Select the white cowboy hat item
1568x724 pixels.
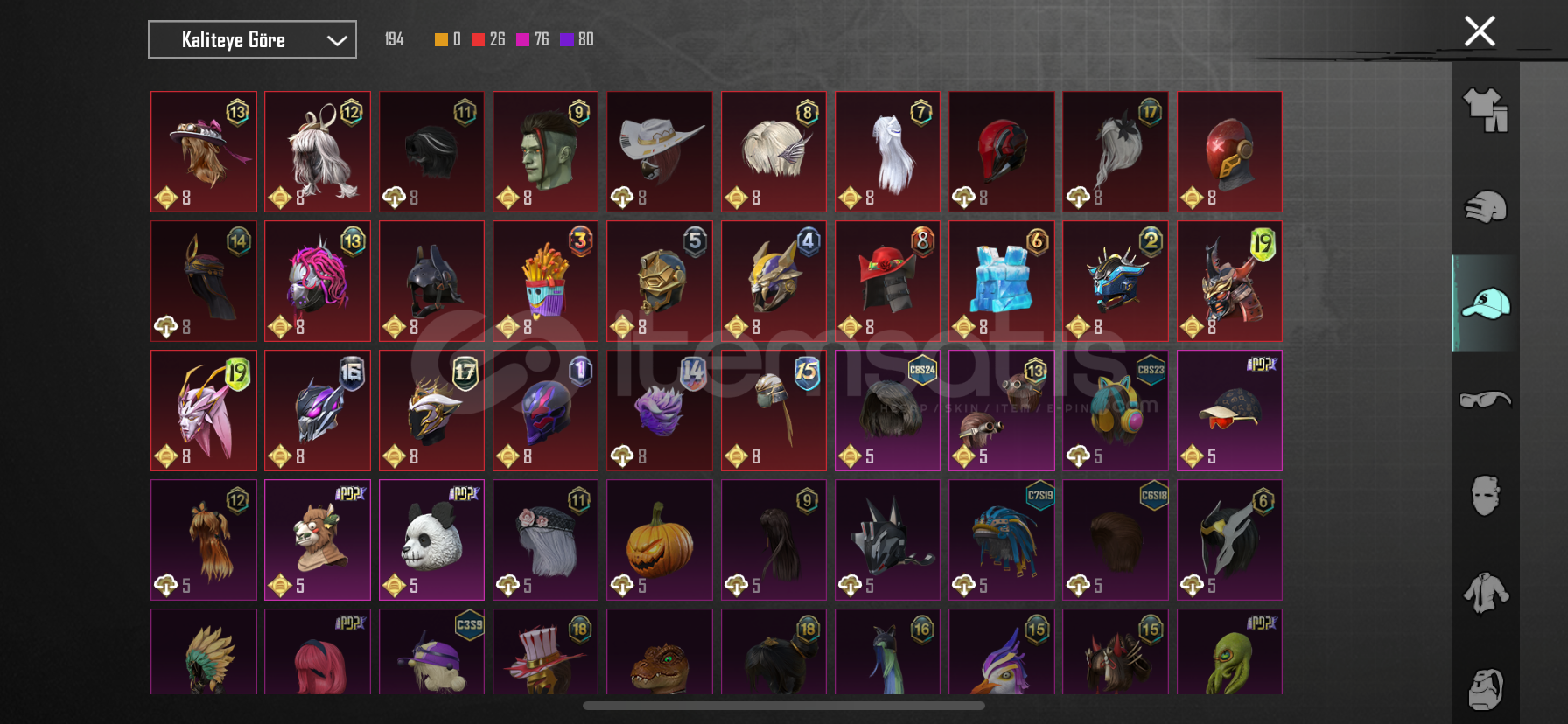(x=659, y=151)
